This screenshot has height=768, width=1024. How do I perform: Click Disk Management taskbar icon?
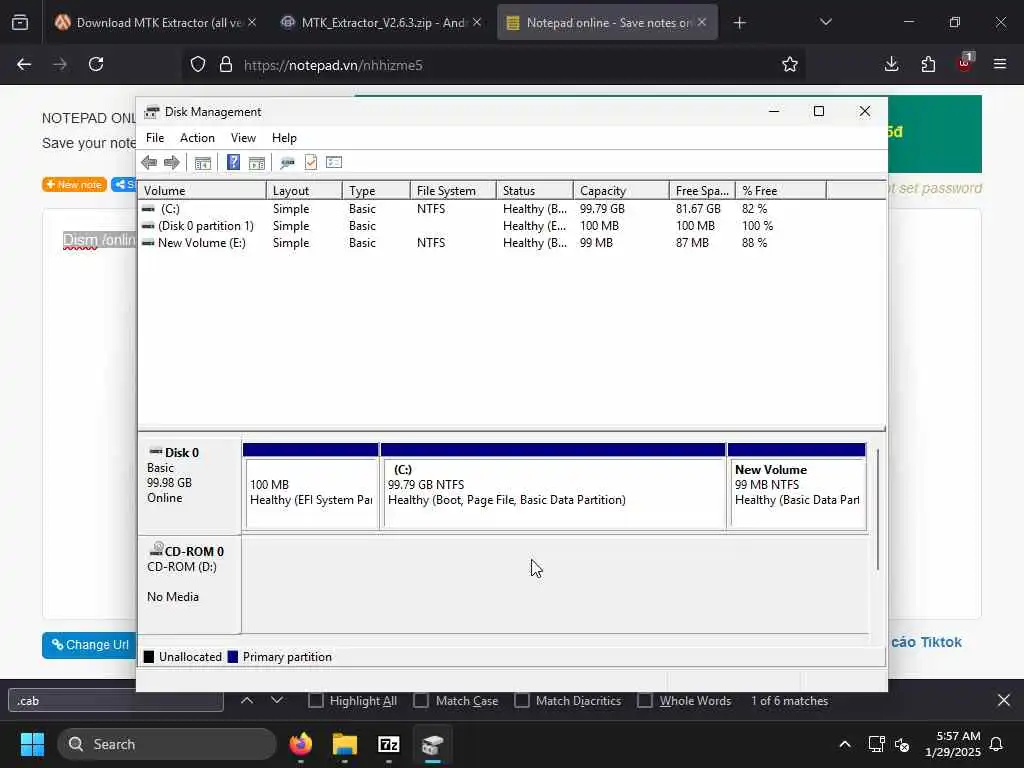click(x=432, y=744)
